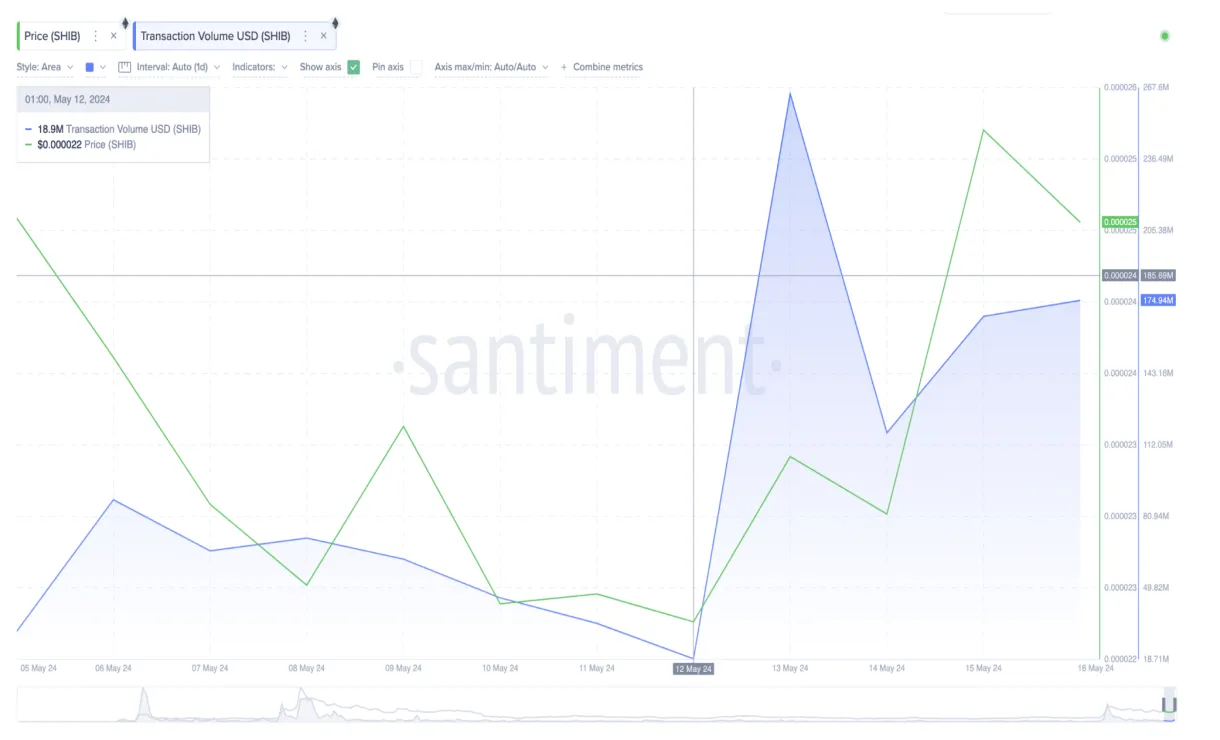Screen dimensions: 1220x740
Task: Close the Price (SHIB) metric tab
Action: 113,36
